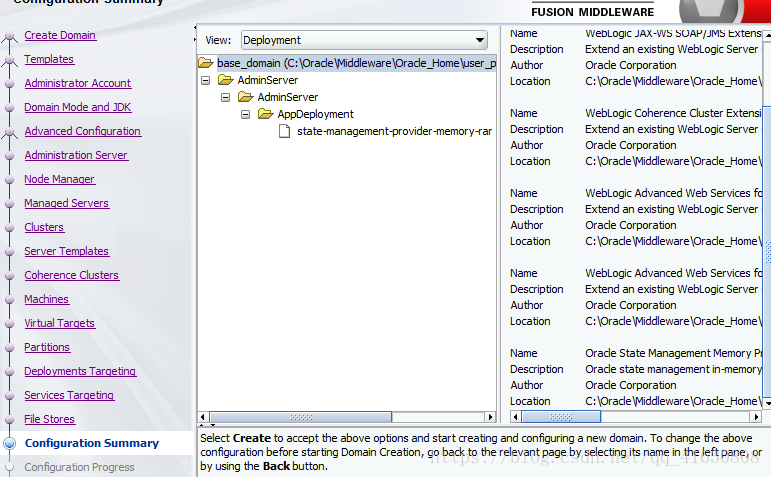Click details panel scroll left arrow
The width and height of the screenshot is (771, 477).
click(x=515, y=417)
